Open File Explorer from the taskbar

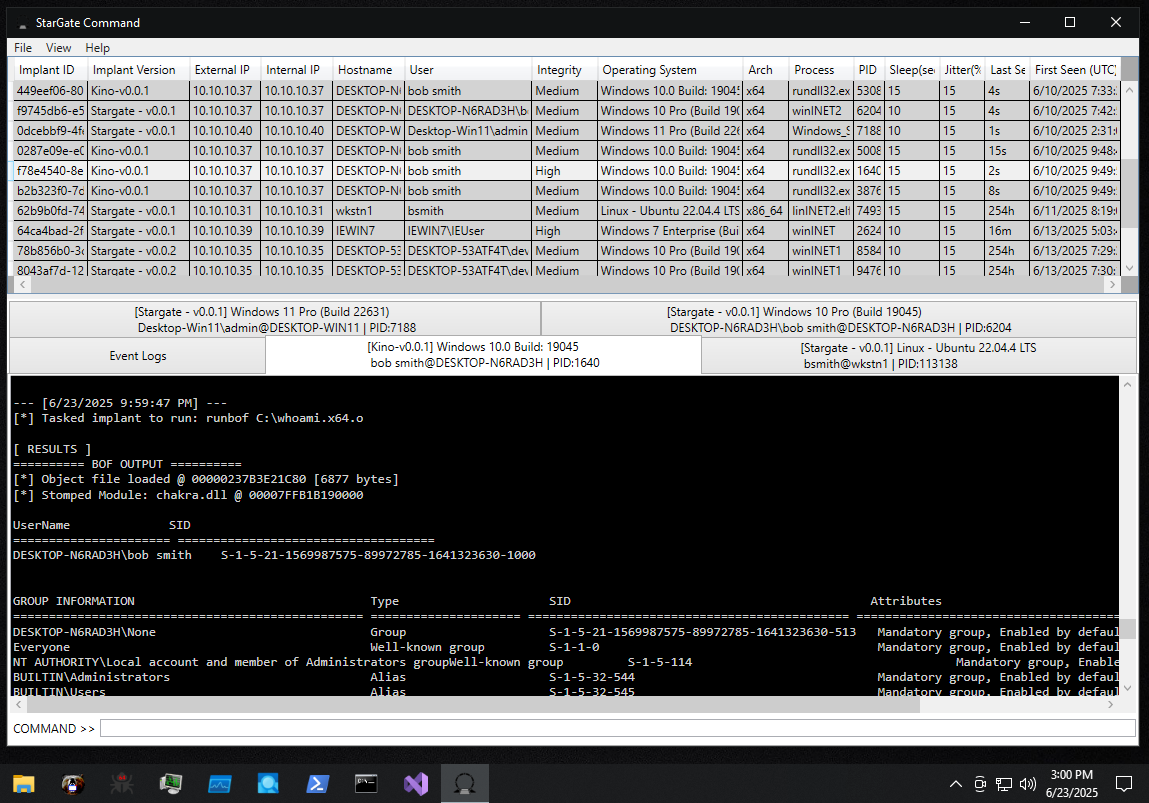pos(23,784)
